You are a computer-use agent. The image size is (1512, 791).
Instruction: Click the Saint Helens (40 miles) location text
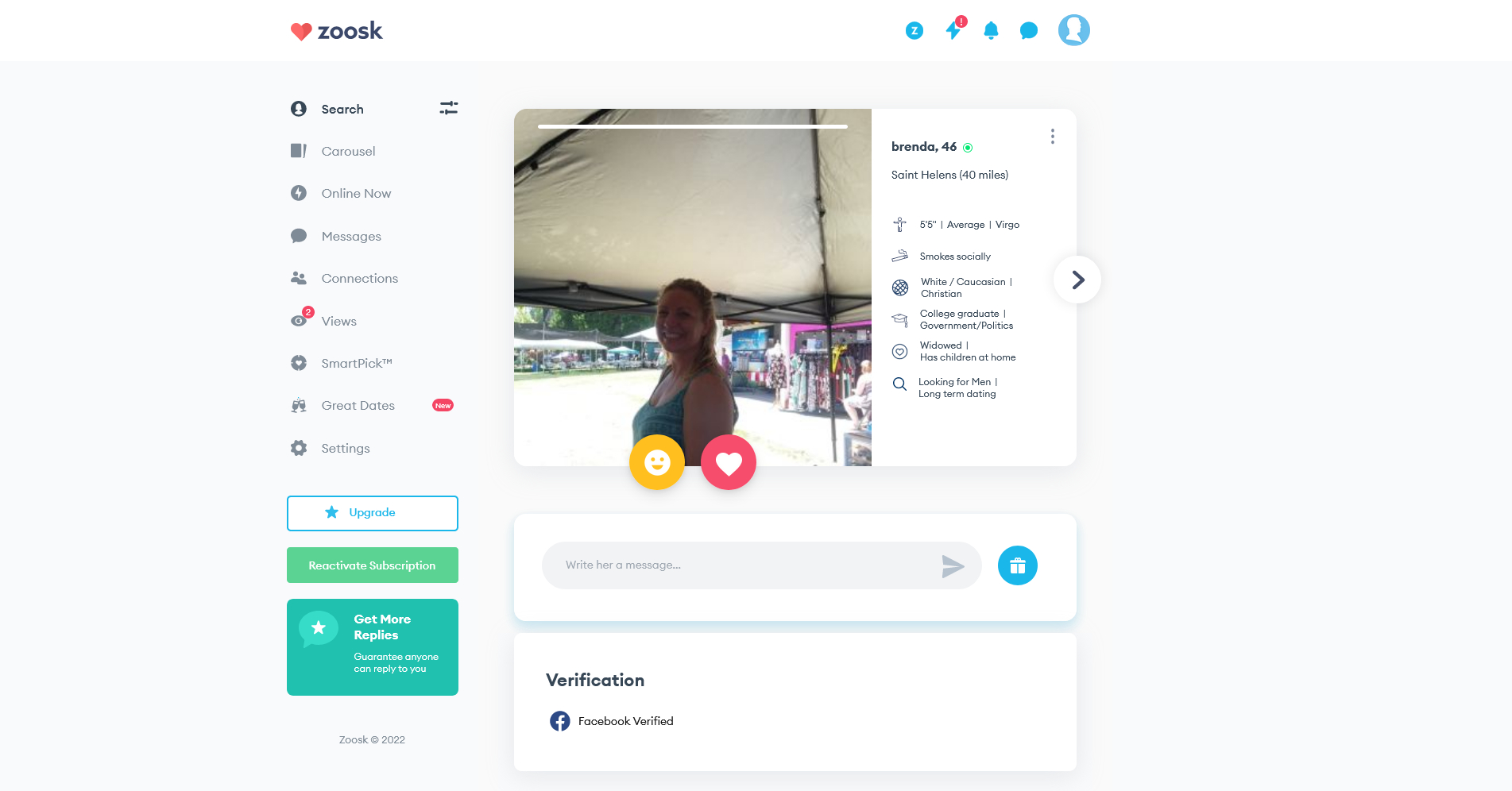point(949,175)
